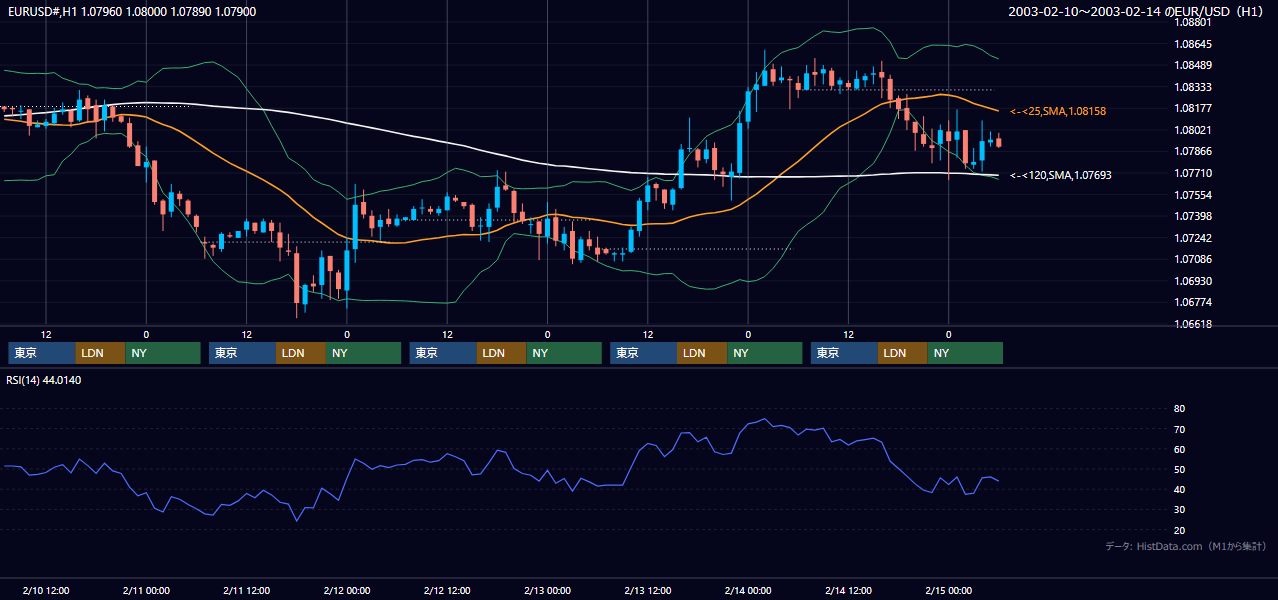1278x600 pixels.
Task: Click the RSI(14) 44.0140 indicator label
Action: click(44, 380)
